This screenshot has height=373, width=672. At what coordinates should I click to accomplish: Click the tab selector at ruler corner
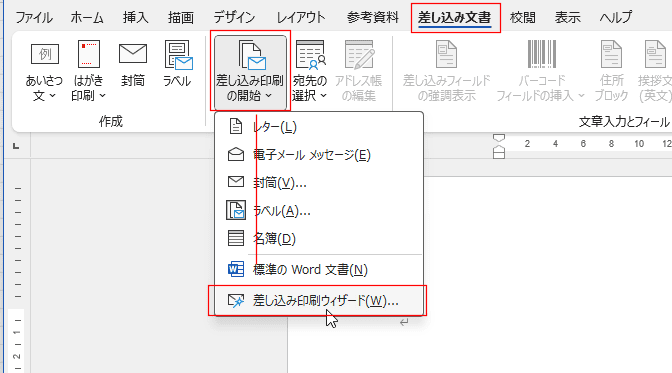[x=16, y=146]
